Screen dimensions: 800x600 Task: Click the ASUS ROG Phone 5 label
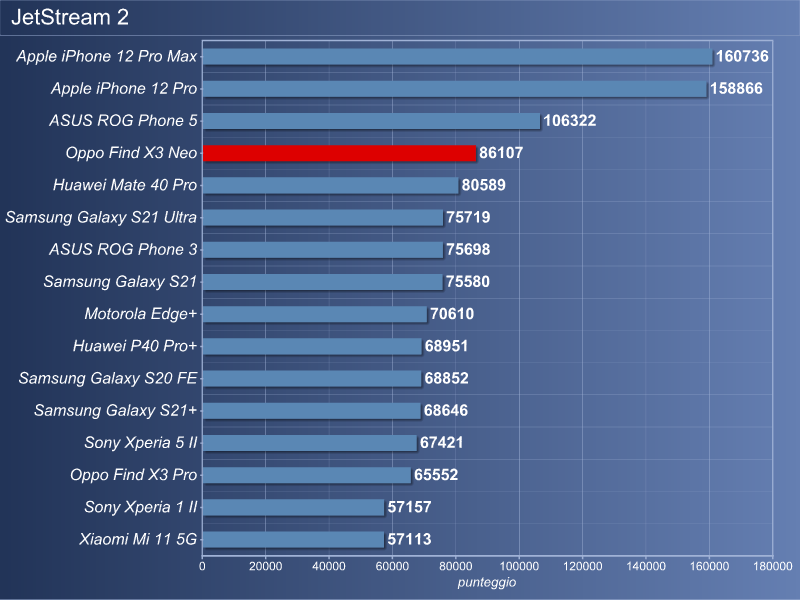pos(123,120)
